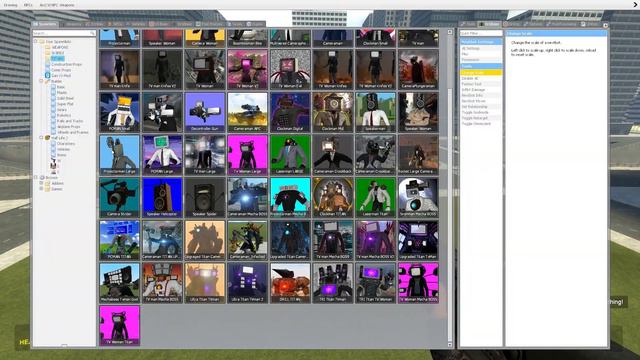Viewport: 640px width, 360px height.
Task: Select the Cameraman_Infected spawn icon
Action: click(247, 240)
